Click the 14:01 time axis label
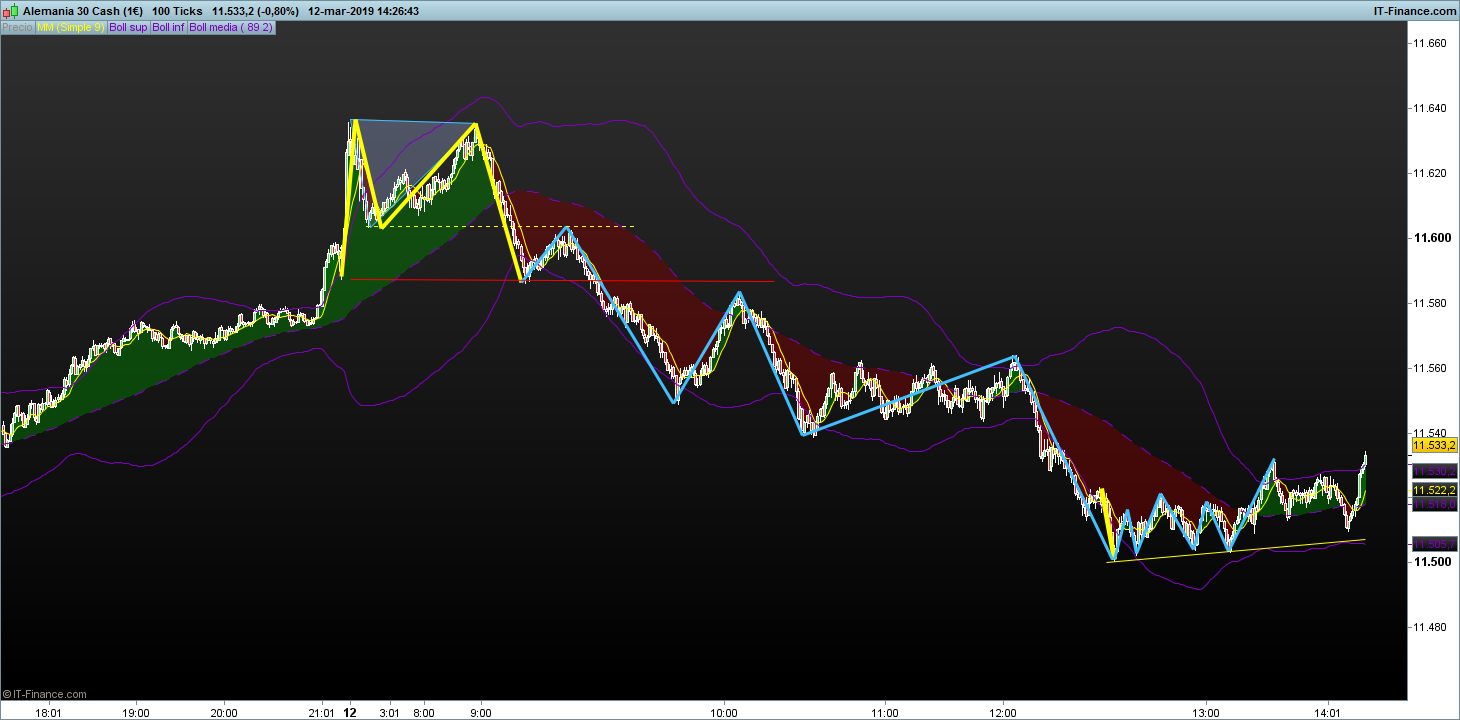Image resolution: width=1460 pixels, height=720 pixels. pyautogui.click(x=1328, y=713)
